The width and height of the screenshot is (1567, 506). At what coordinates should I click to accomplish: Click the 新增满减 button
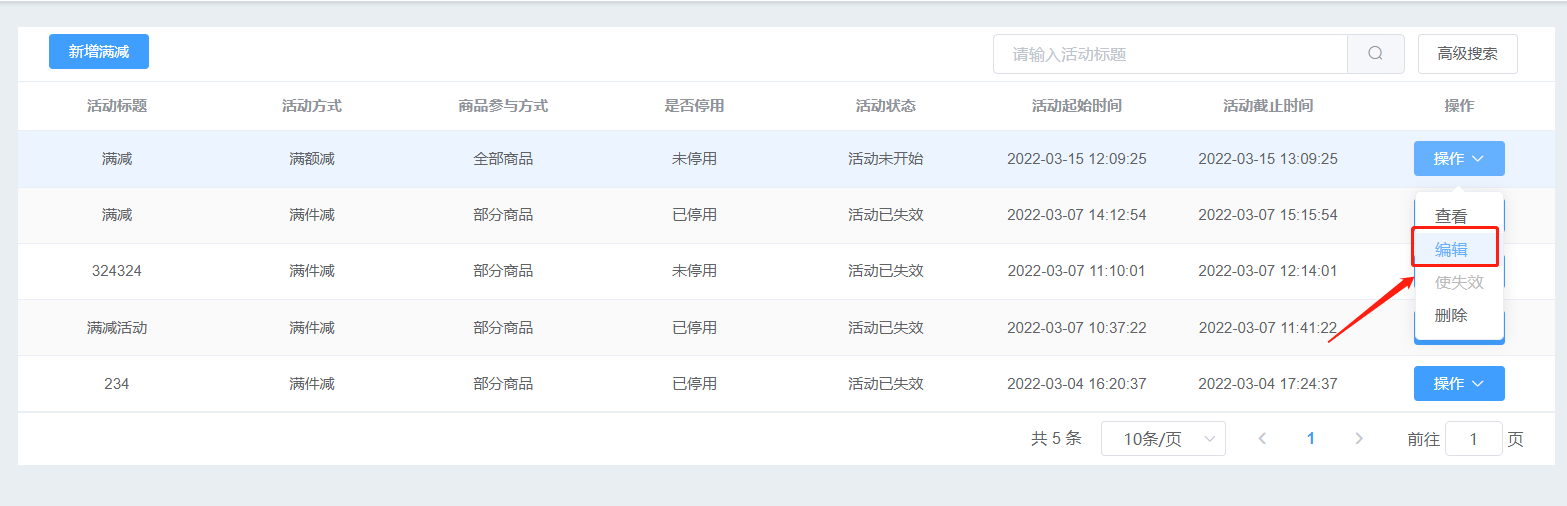click(x=99, y=52)
